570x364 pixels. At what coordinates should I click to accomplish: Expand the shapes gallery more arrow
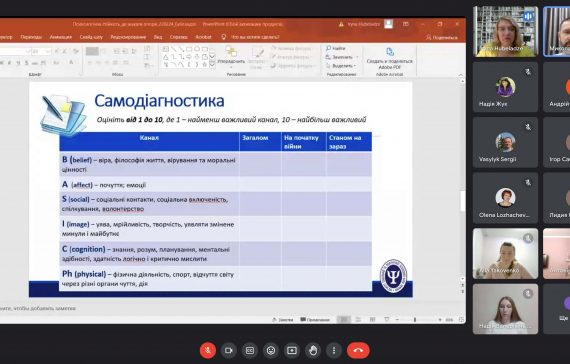[x=212, y=65]
